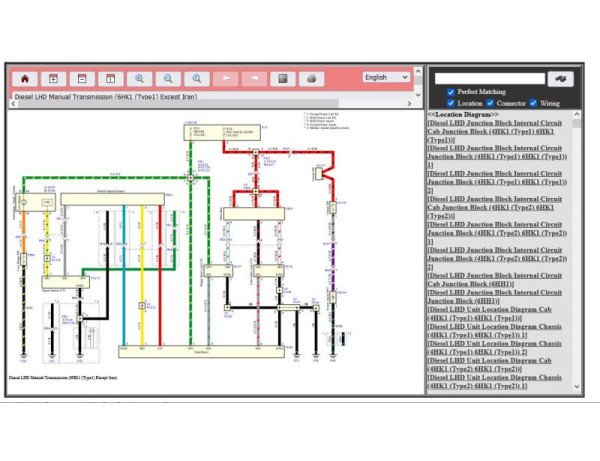Click the expand panel toolbar button

pyautogui.click(x=53, y=78)
